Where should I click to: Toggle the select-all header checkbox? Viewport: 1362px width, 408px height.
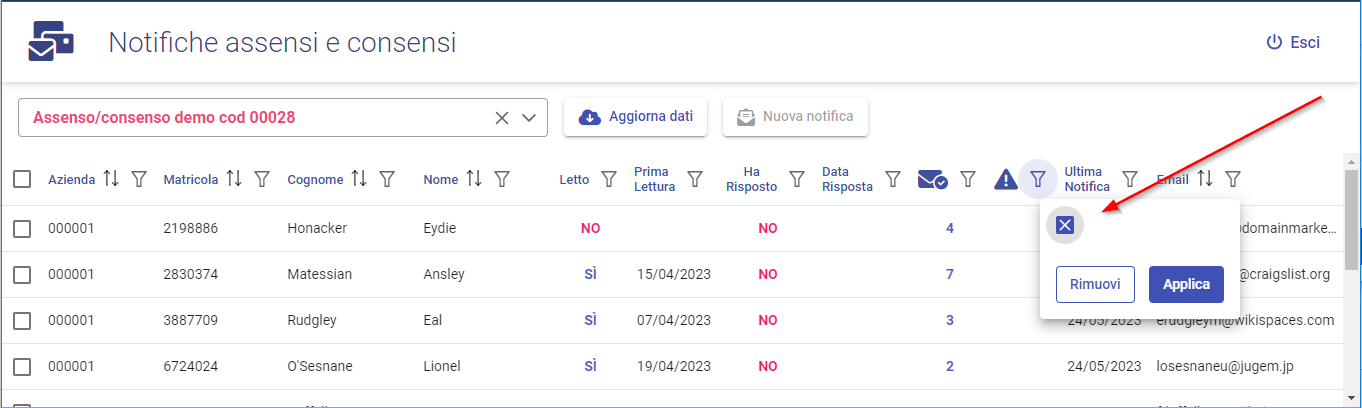pos(22,179)
